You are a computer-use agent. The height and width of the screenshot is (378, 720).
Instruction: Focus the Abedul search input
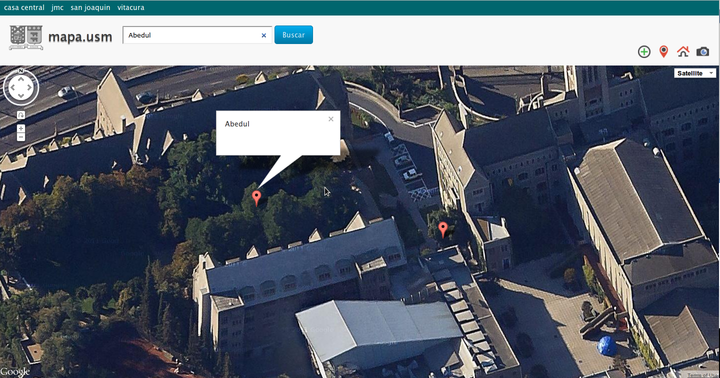point(193,35)
